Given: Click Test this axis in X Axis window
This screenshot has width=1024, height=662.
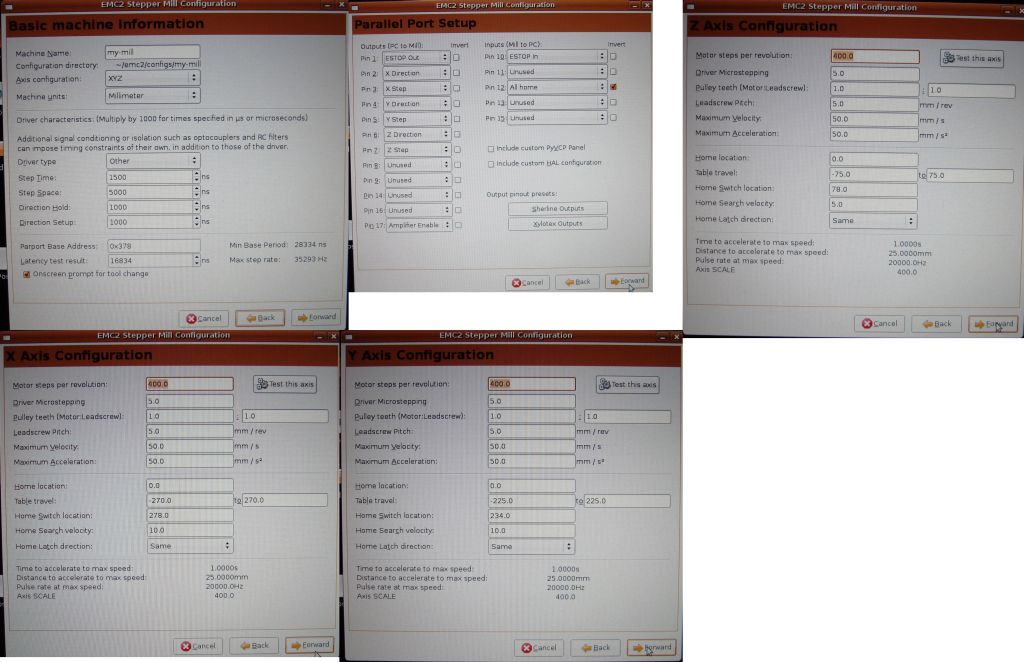Looking at the screenshot, I should click(x=285, y=384).
